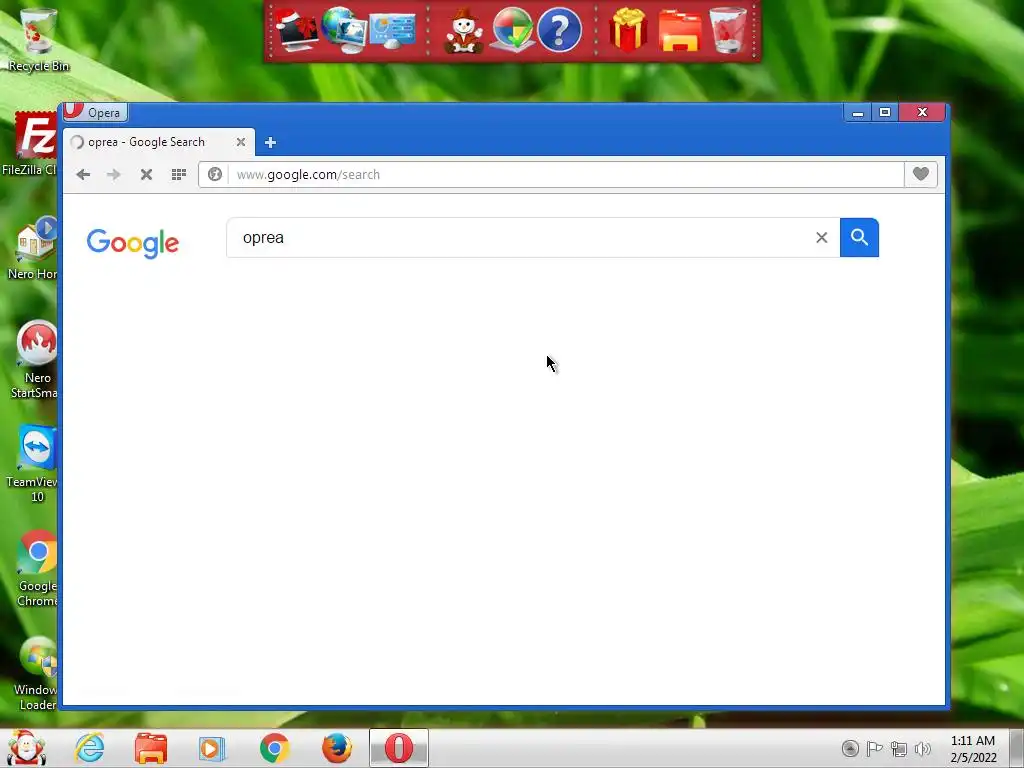Open media player from taskbar
The width and height of the screenshot is (1024, 768).
(x=212, y=748)
